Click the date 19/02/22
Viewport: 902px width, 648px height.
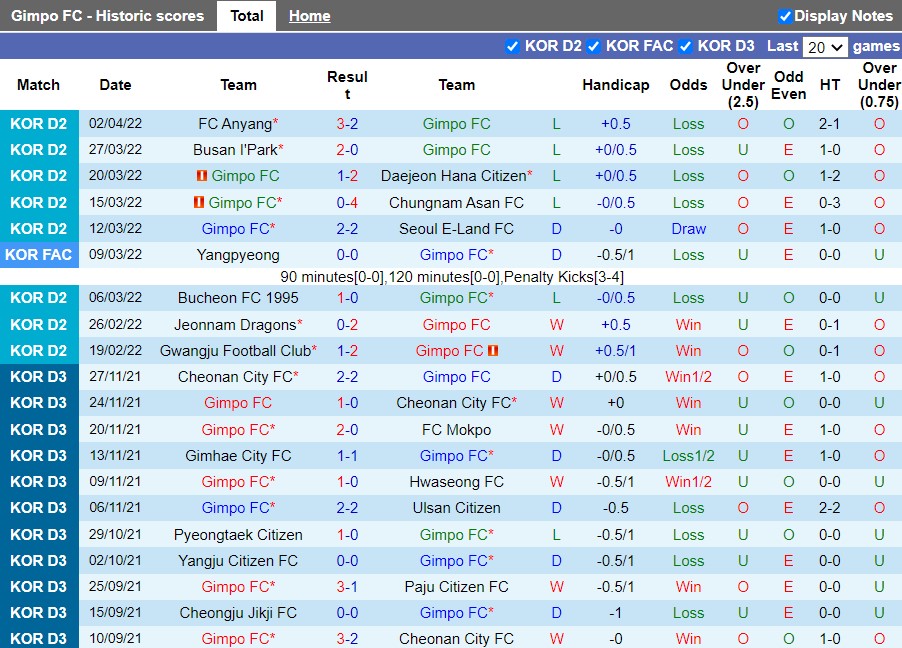point(115,350)
